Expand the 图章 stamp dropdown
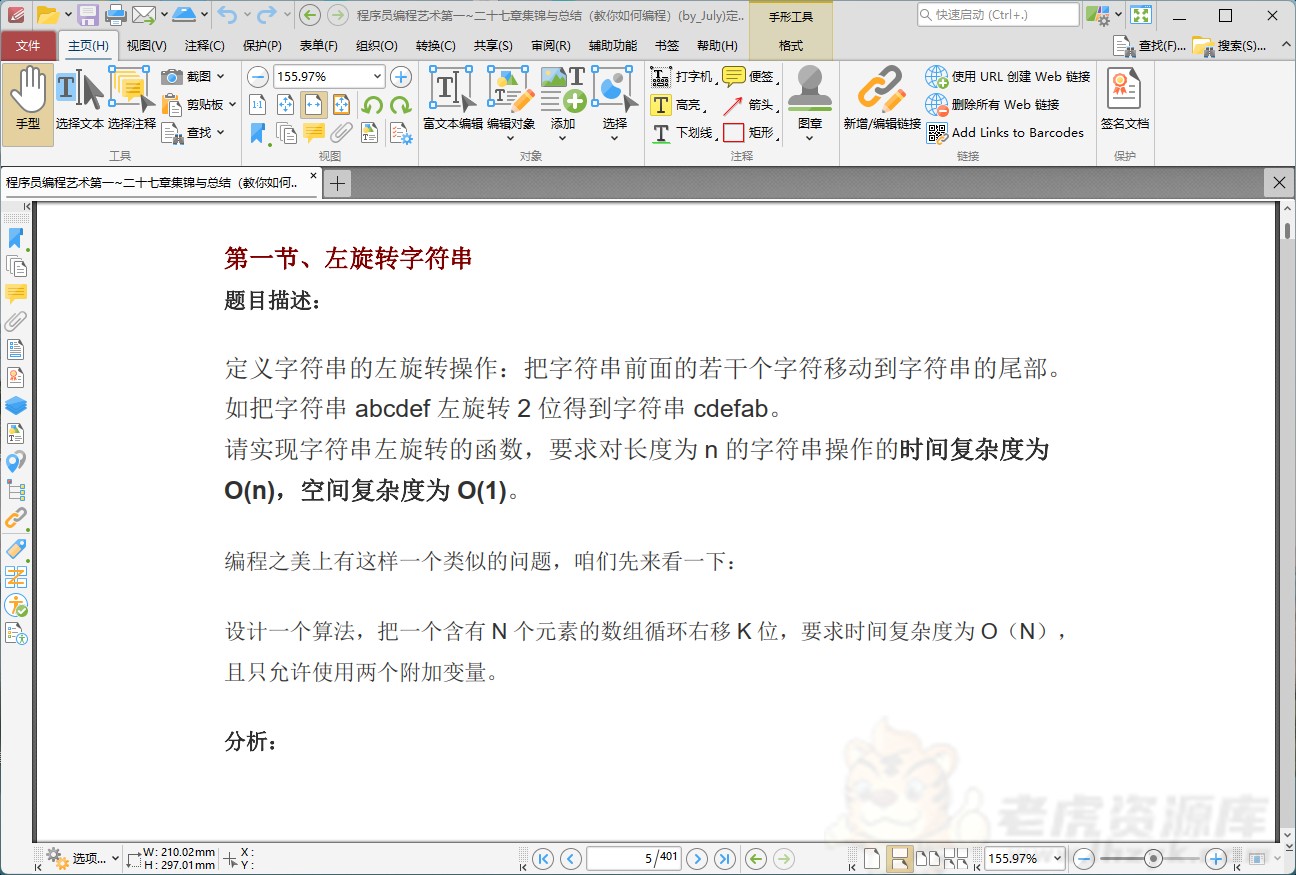1296x875 pixels. (x=810, y=138)
